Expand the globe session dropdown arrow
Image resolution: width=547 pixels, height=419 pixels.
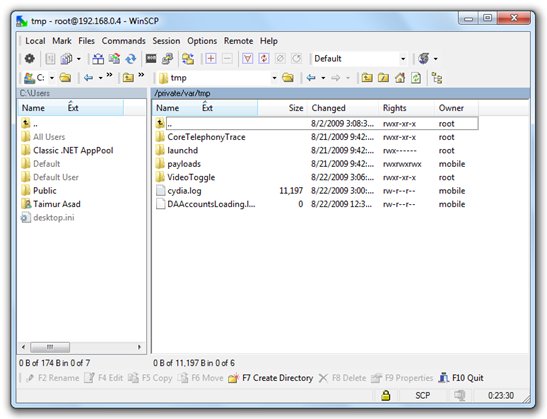tap(435, 59)
